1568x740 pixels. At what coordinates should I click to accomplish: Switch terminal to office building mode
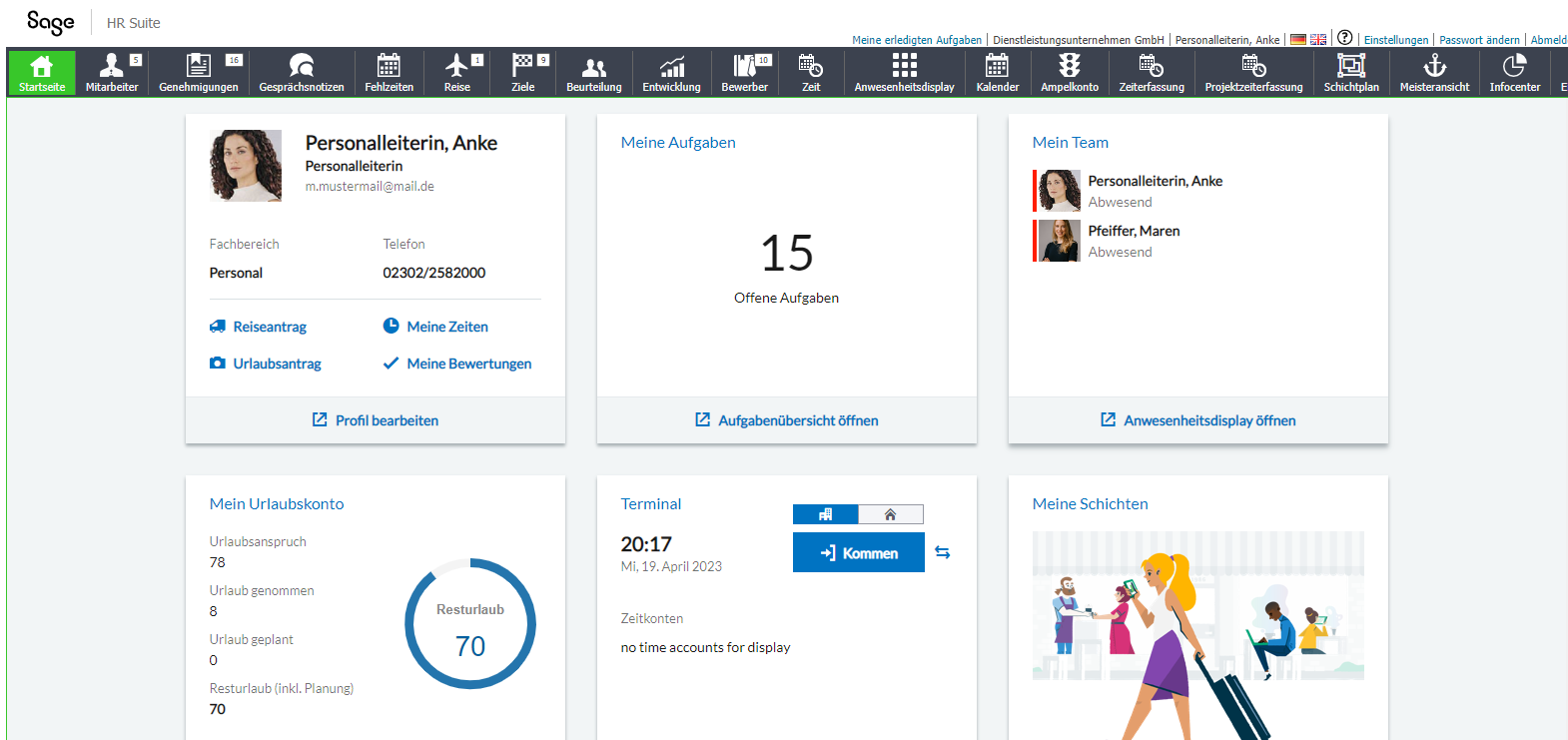pos(825,514)
